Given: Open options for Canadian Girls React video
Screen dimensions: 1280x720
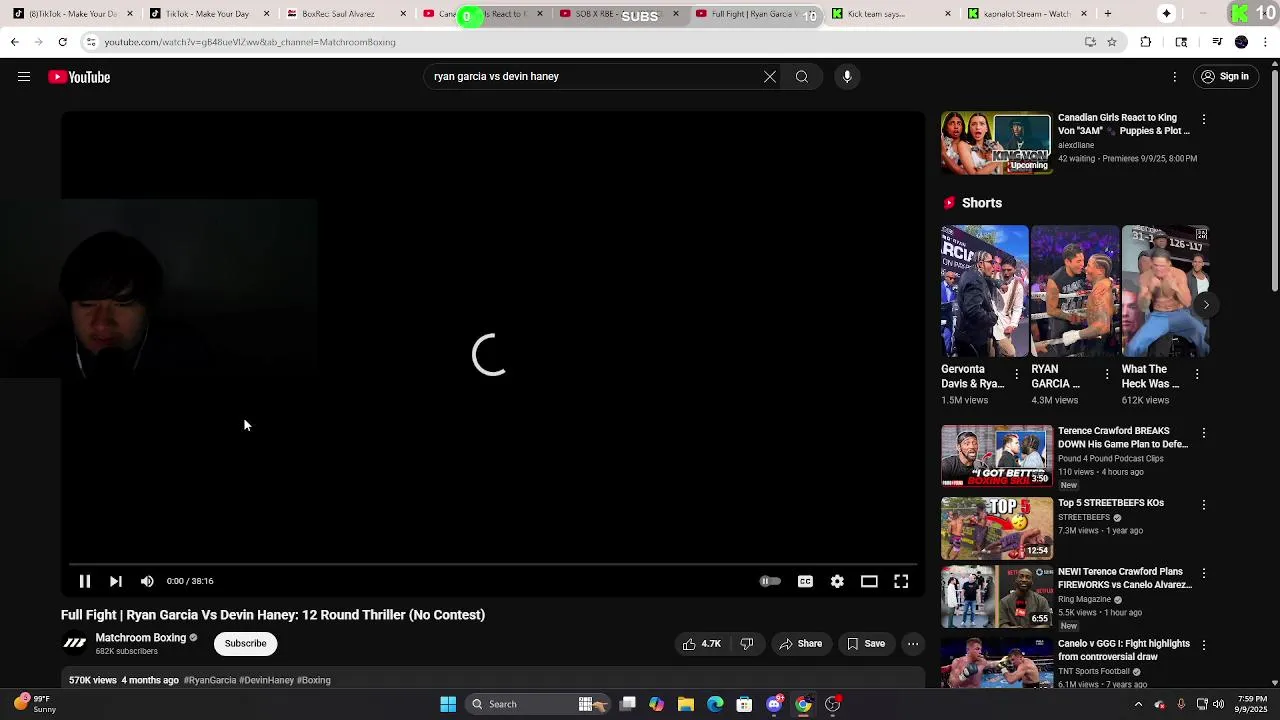Looking at the screenshot, I should tap(1204, 119).
